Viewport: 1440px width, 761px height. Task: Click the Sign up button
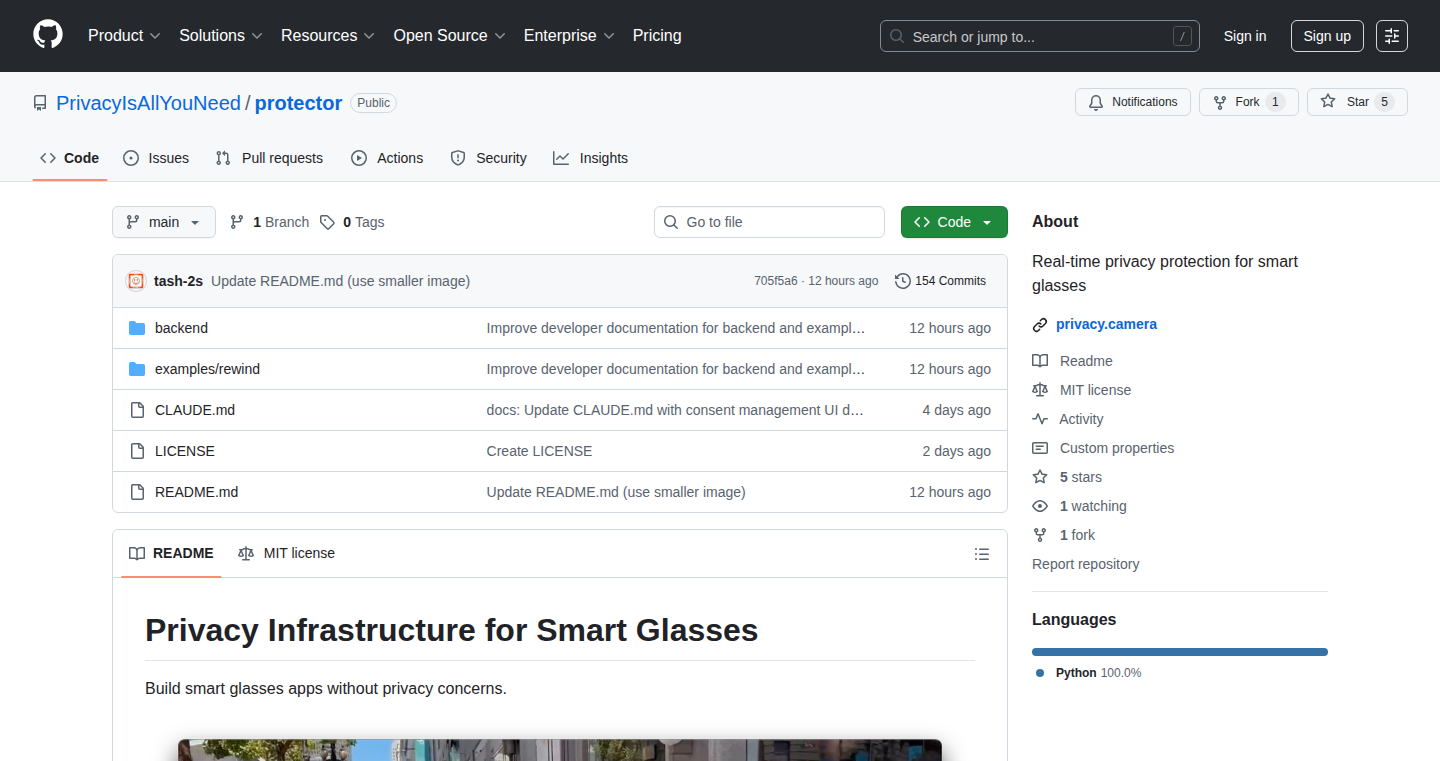coord(1327,36)
